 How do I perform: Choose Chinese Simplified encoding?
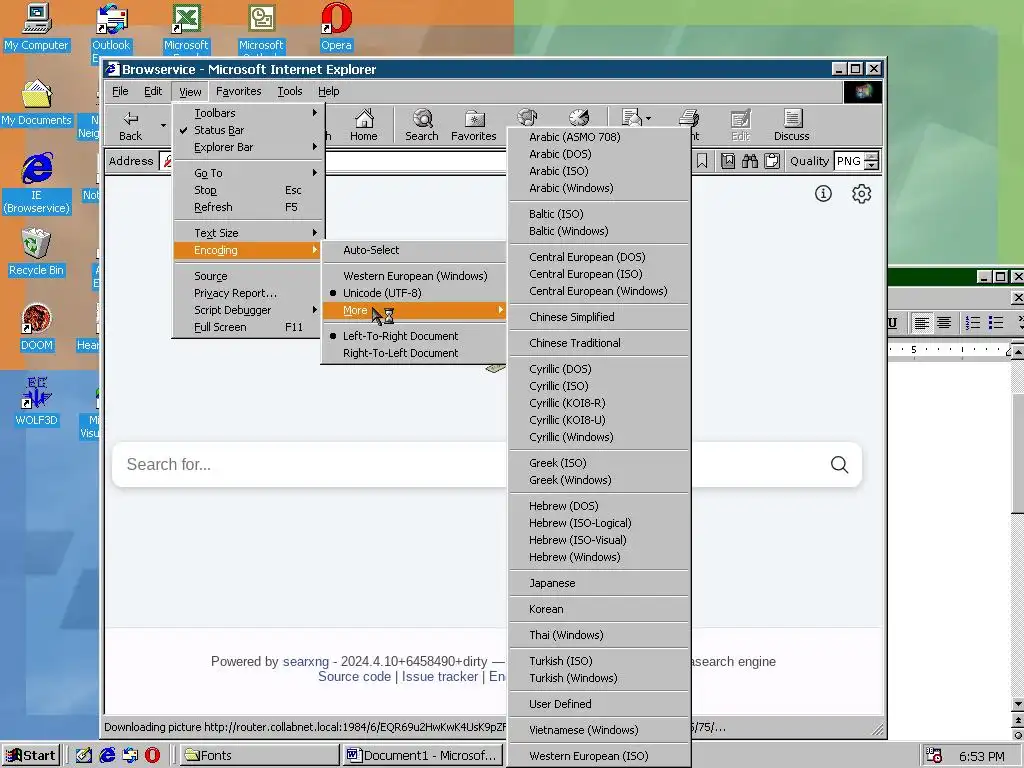(x=599, y=317)
